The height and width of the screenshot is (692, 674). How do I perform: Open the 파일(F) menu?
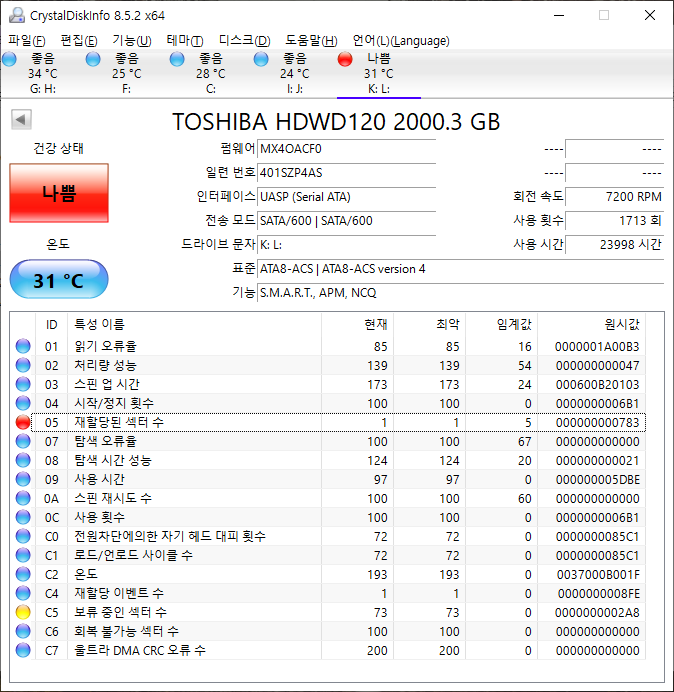[27, 41]
